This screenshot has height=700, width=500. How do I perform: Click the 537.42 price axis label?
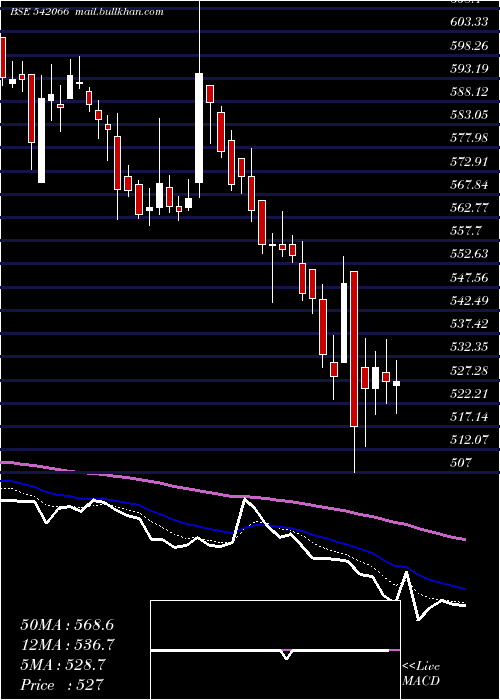(469, 324)
